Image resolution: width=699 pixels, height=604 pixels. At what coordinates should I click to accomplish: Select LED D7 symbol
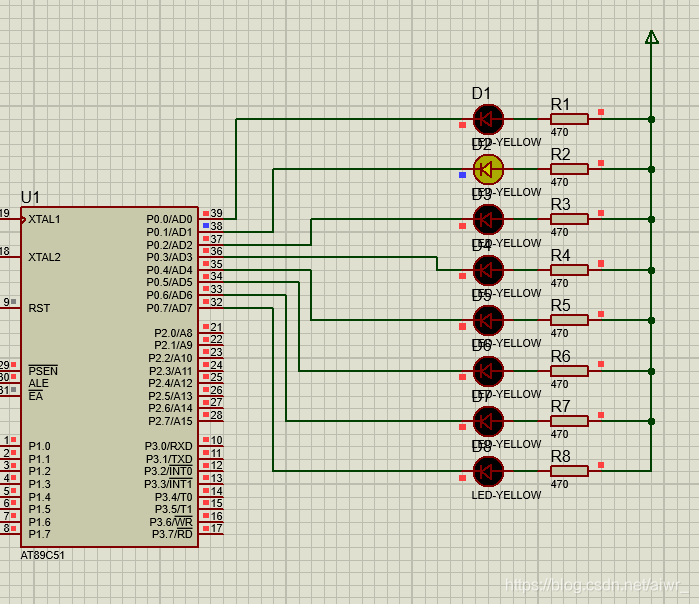[488, 421]
